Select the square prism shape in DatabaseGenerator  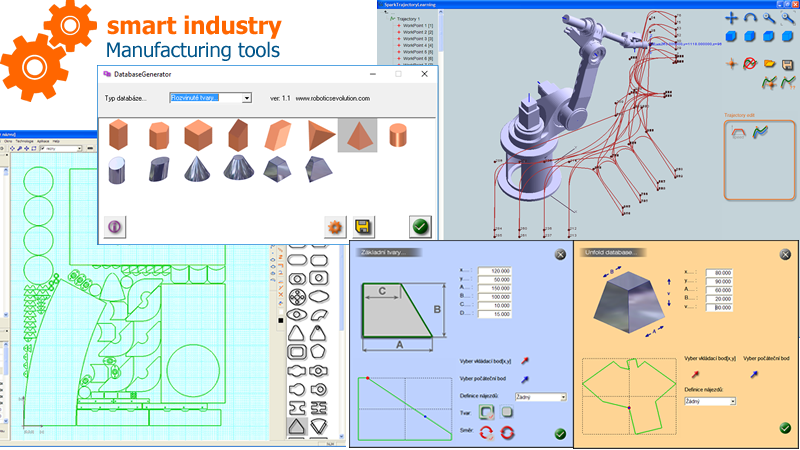click(x=118, y=135)
